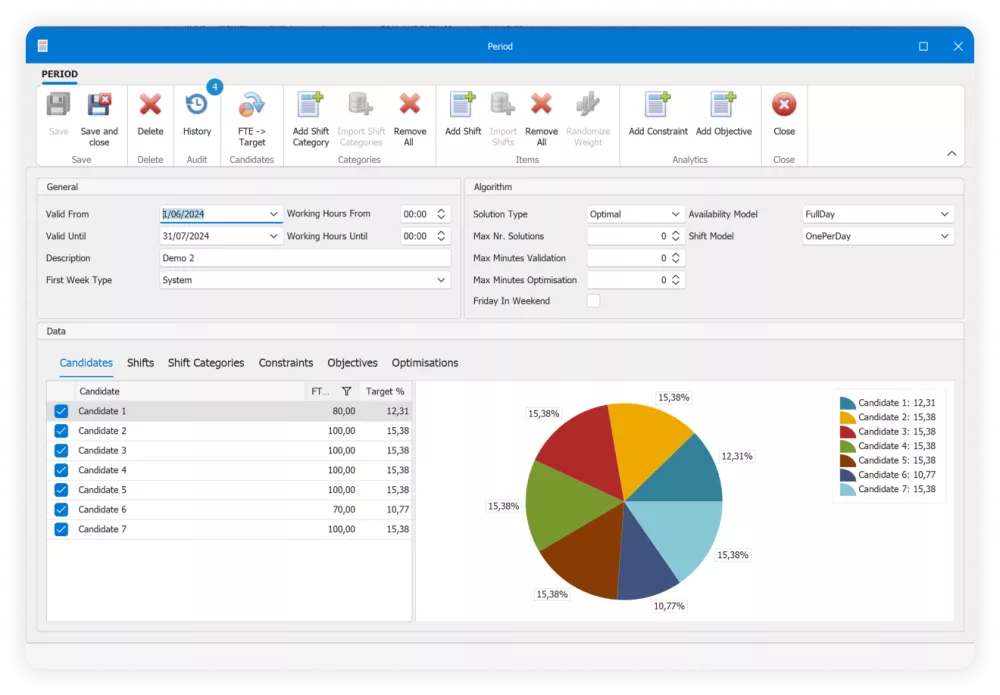Image resolution: width=1000 pixels, height=695 pixels.
Task: Click Candidate 6 legend color swatch
Action: (x=848, y=475)
